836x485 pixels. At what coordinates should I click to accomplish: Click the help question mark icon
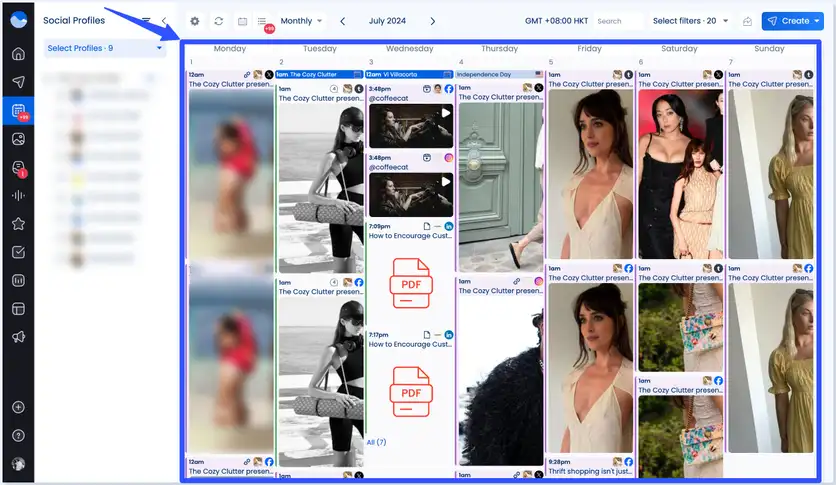(x=17, y=435)
